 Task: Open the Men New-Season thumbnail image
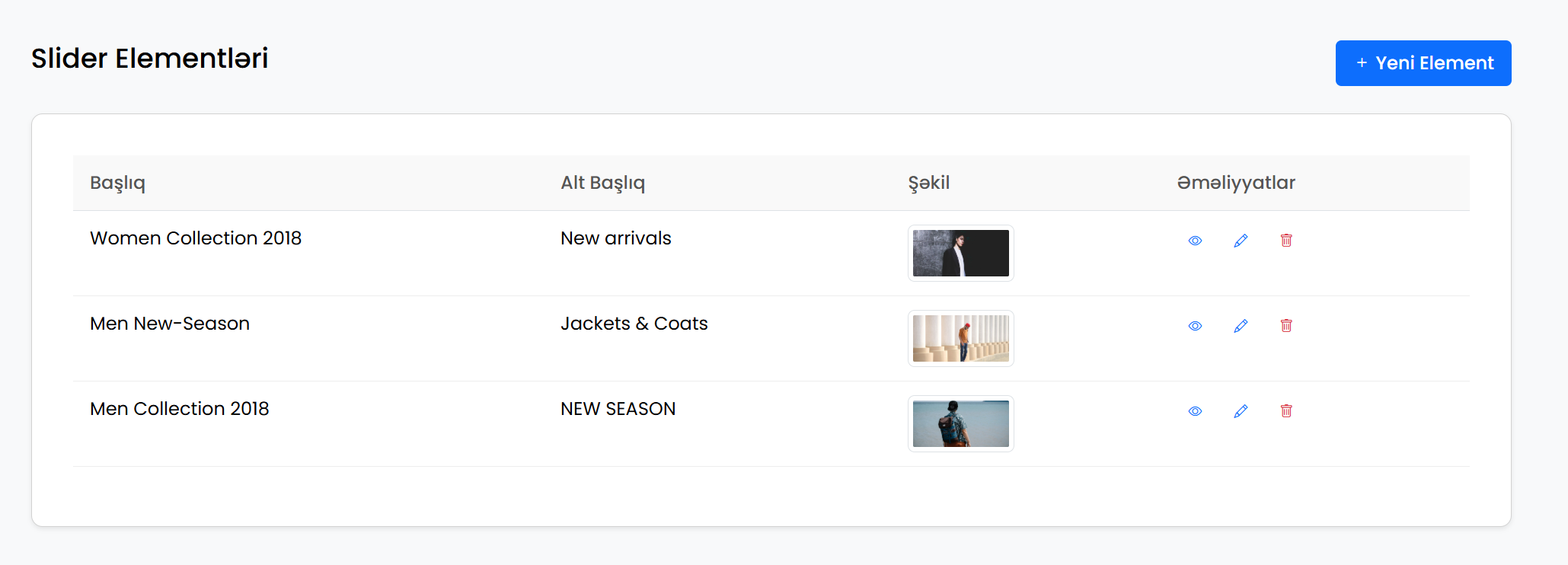point(961,339)
